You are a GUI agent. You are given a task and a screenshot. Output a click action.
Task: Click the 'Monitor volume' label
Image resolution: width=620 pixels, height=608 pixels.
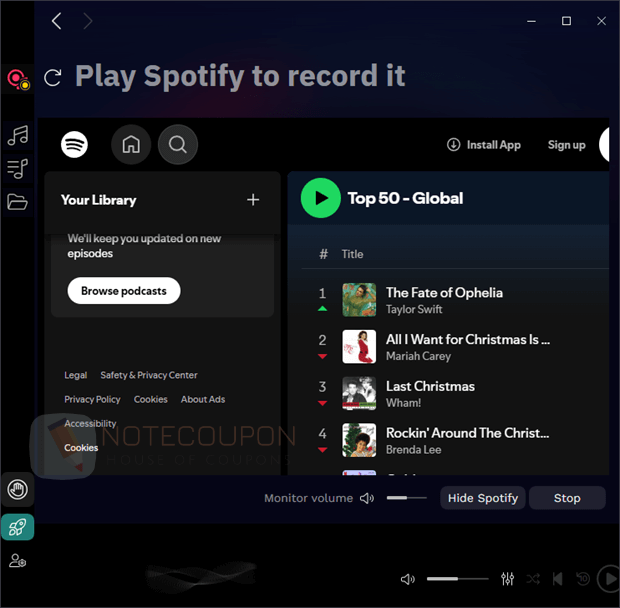308,498
